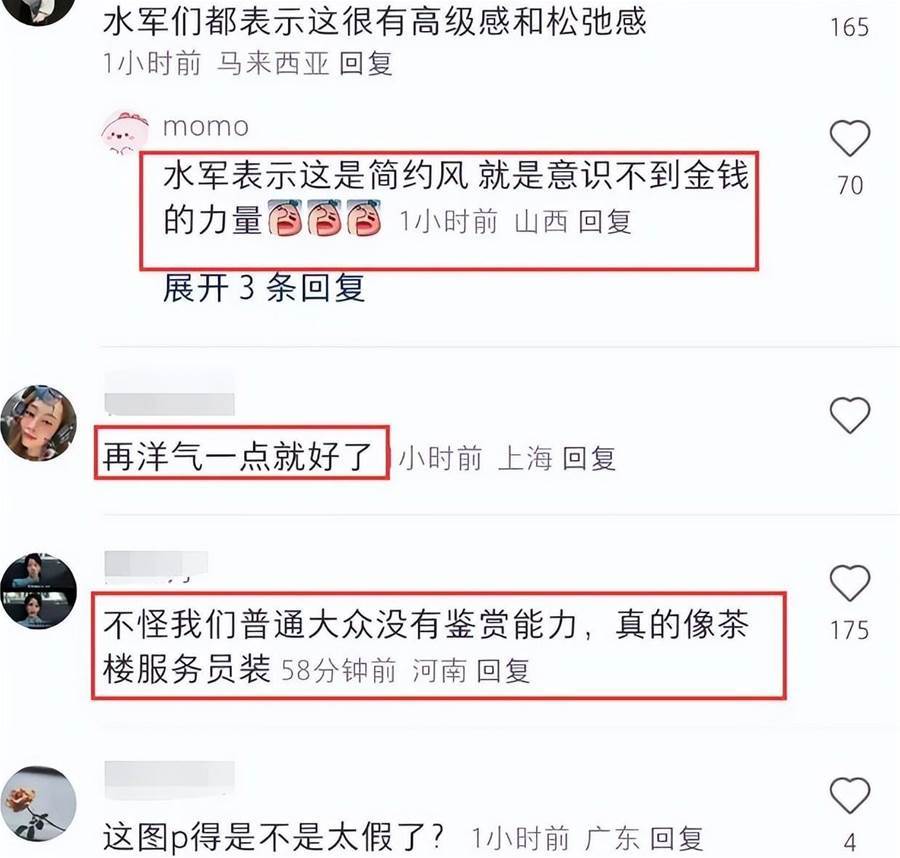Reply to momo's 山西 comment
The image size is (900, 858).
click(605, 222)
